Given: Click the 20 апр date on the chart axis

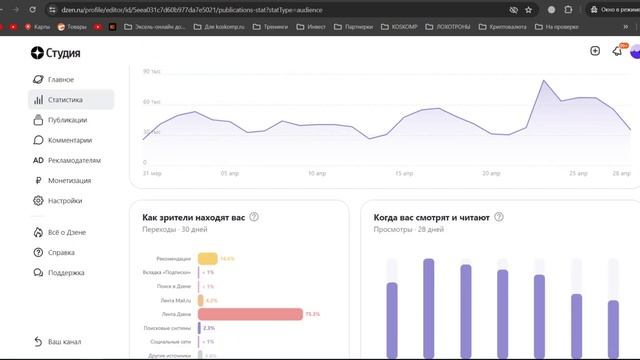Looking at the screenshot, I should tap(491, 173).
